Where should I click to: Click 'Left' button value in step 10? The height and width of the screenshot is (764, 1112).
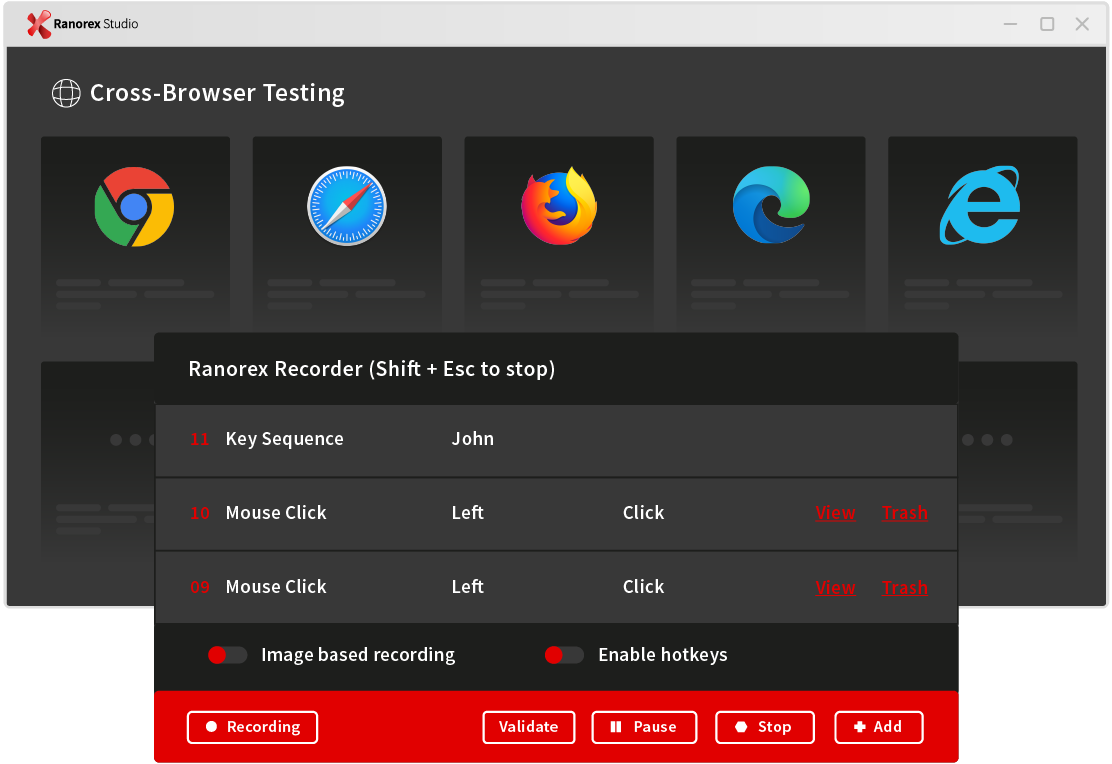click(468, 513)
